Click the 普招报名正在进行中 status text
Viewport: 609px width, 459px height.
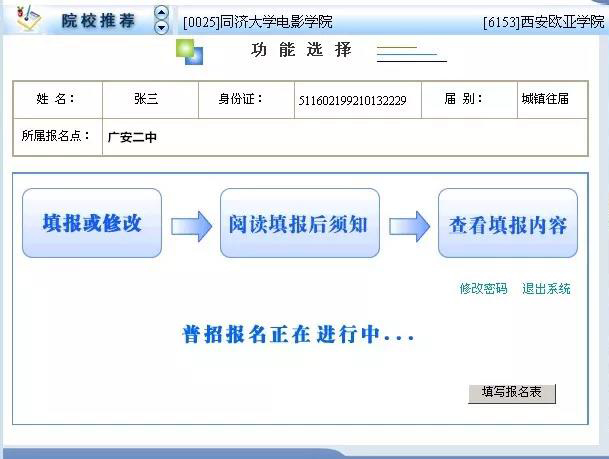(298, 336)
